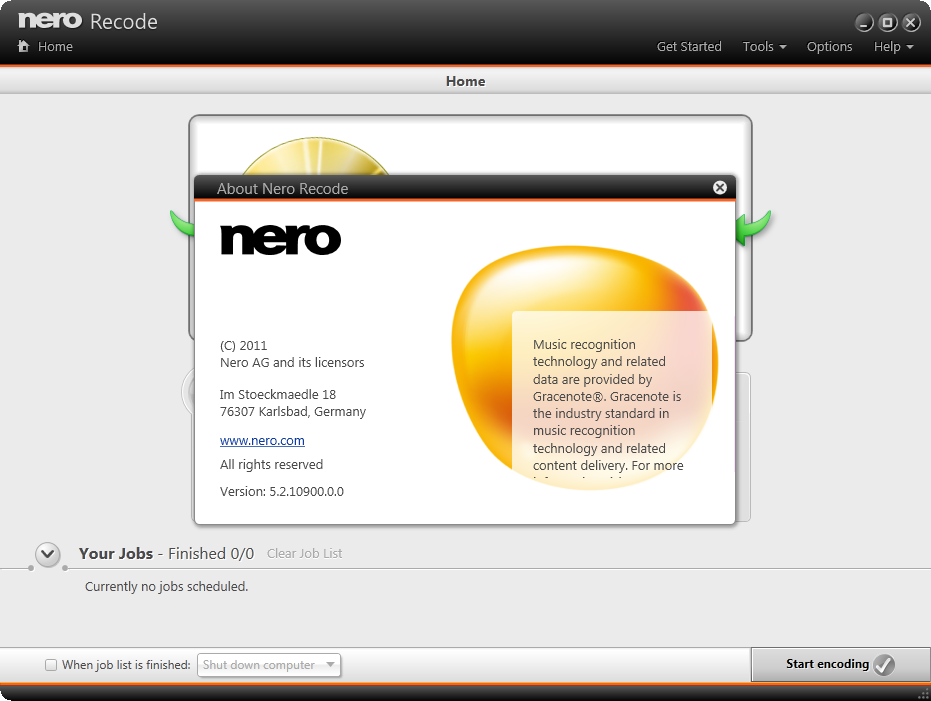Click the yellow disc graphic behind the dialog
This screenshot has width=931, height=701.
click(315, 157)
